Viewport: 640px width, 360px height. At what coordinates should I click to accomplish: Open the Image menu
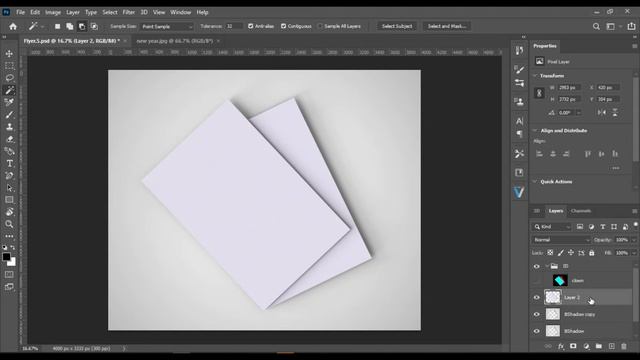click(x=53, y=12)
